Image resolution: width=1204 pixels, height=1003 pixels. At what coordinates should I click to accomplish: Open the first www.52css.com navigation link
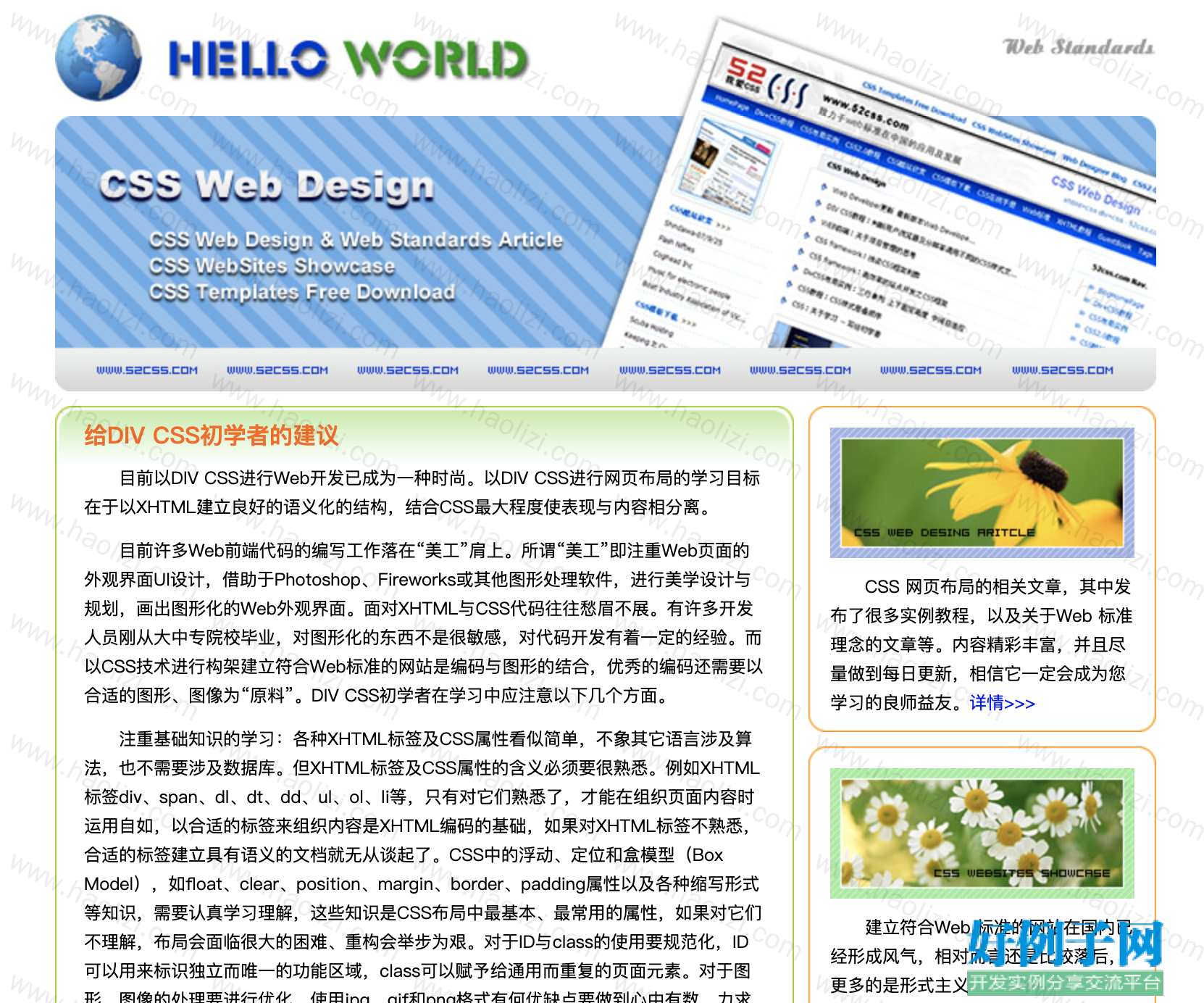click(147, 370)
